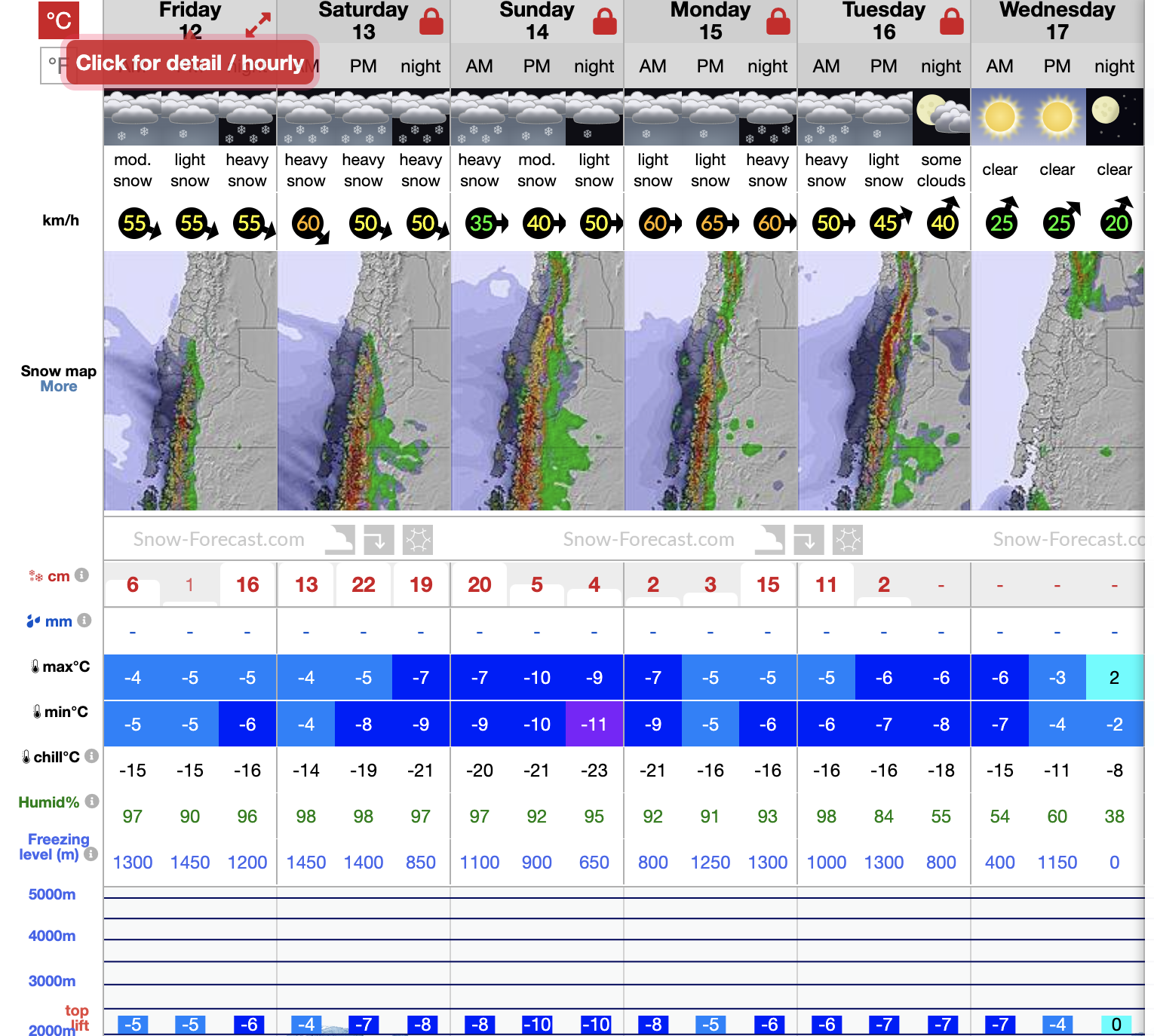Open the Monday snow map thumbnail
Viewport: 1154px width, 1036px height.
(x=711, y=381)
